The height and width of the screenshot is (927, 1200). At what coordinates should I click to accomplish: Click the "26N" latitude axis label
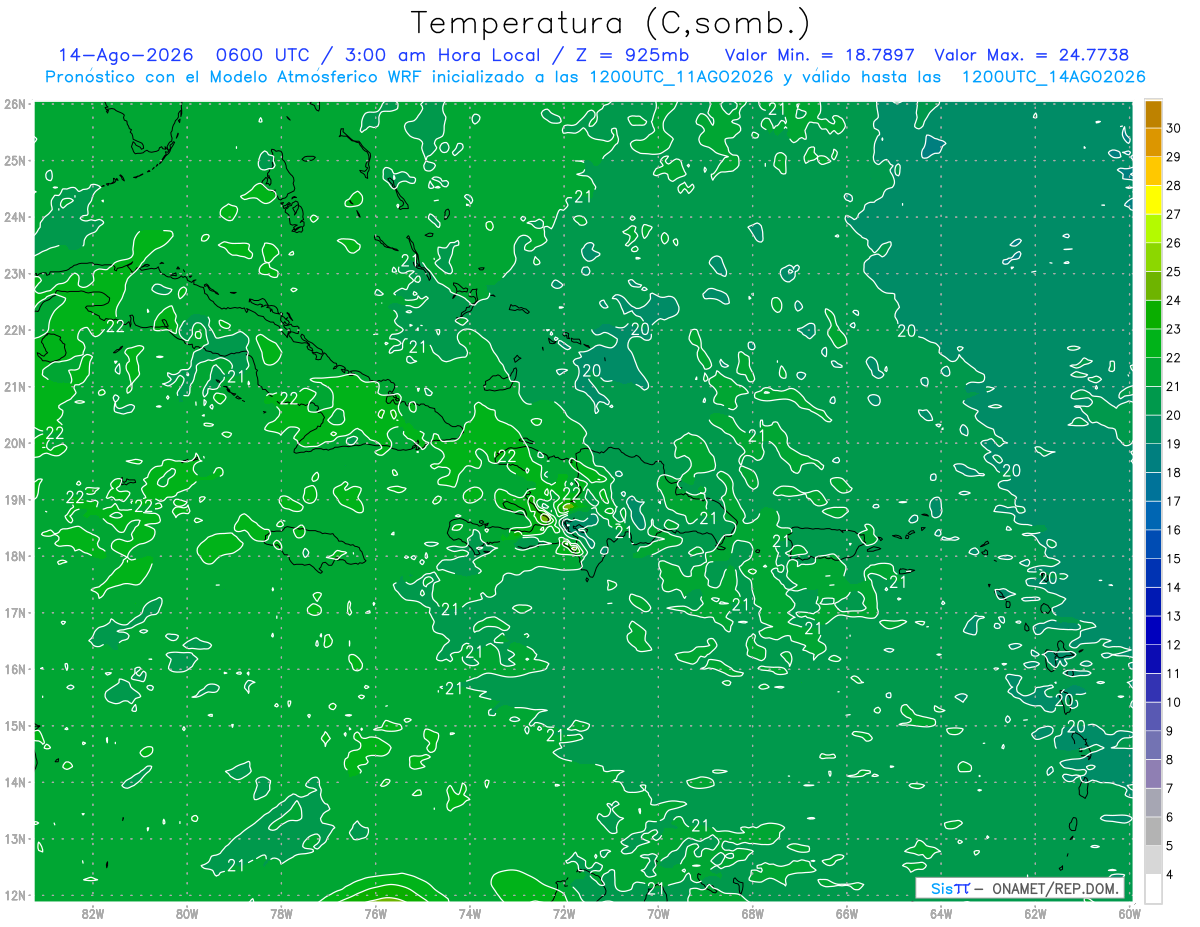[x=15, y=104]
